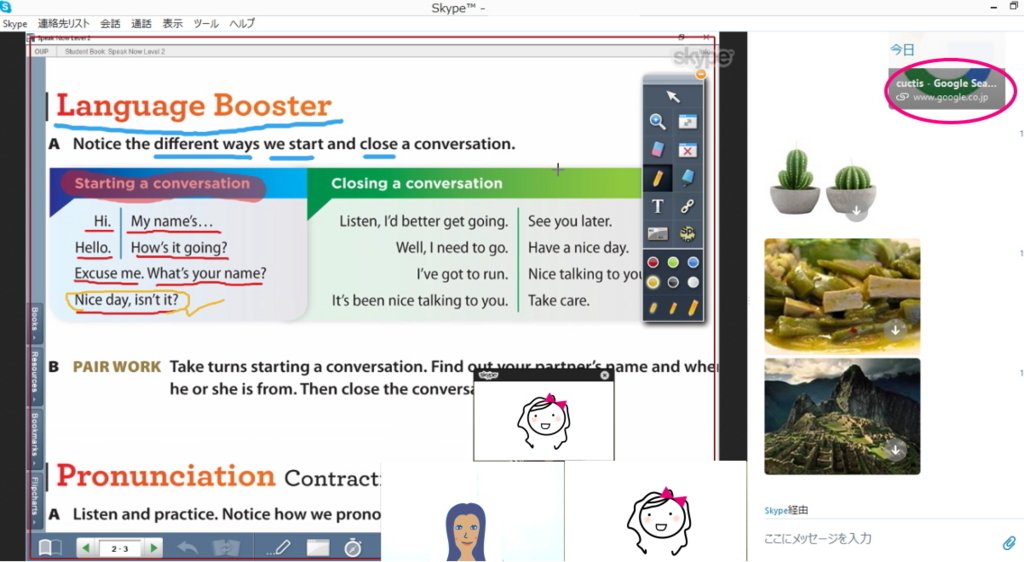Open the pen annotation tools in bottom bar
The image size is (1024, 562).
coord(279,548)
